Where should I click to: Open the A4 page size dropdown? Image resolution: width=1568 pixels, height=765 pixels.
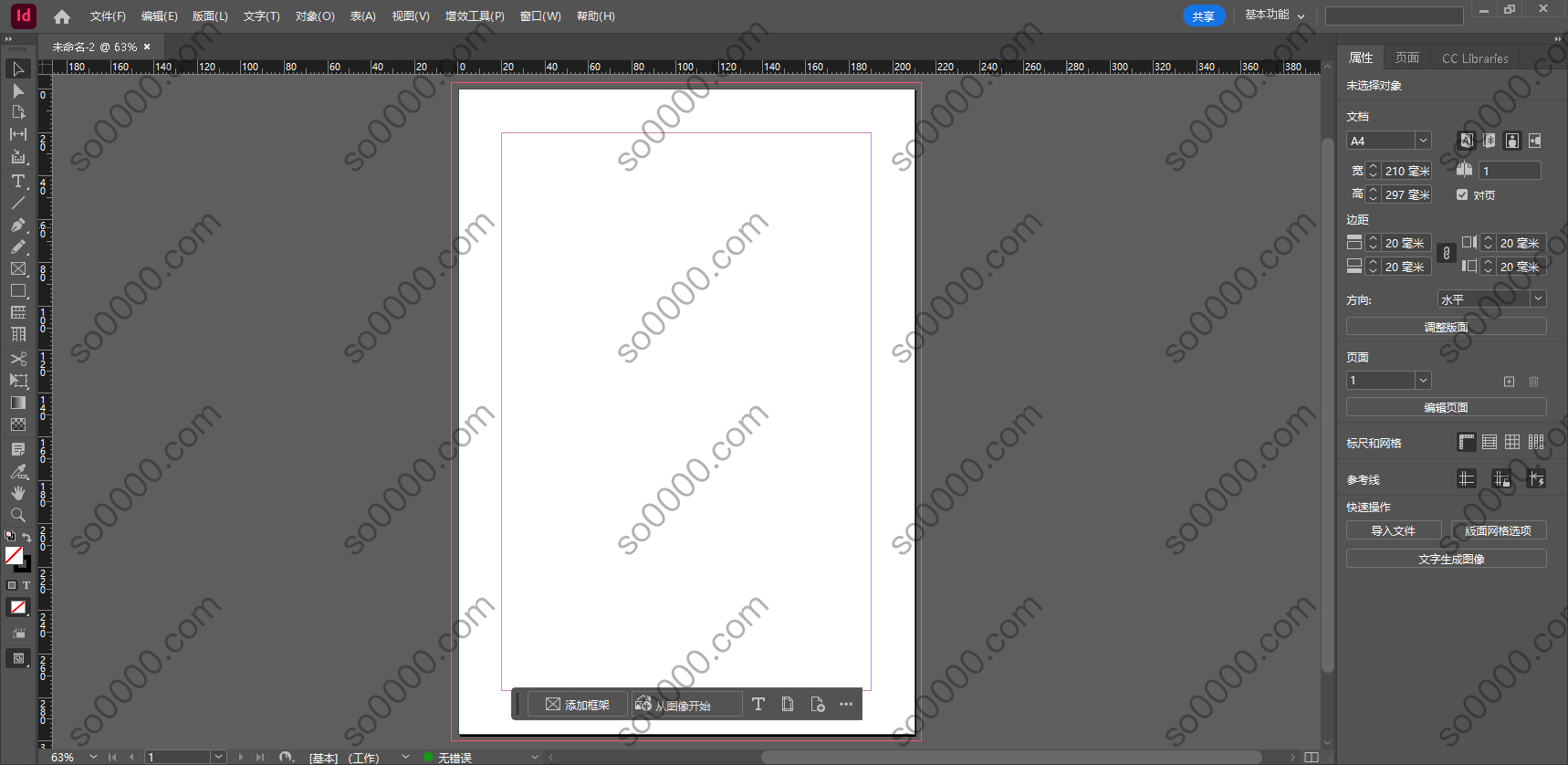tap(1423, 141)
